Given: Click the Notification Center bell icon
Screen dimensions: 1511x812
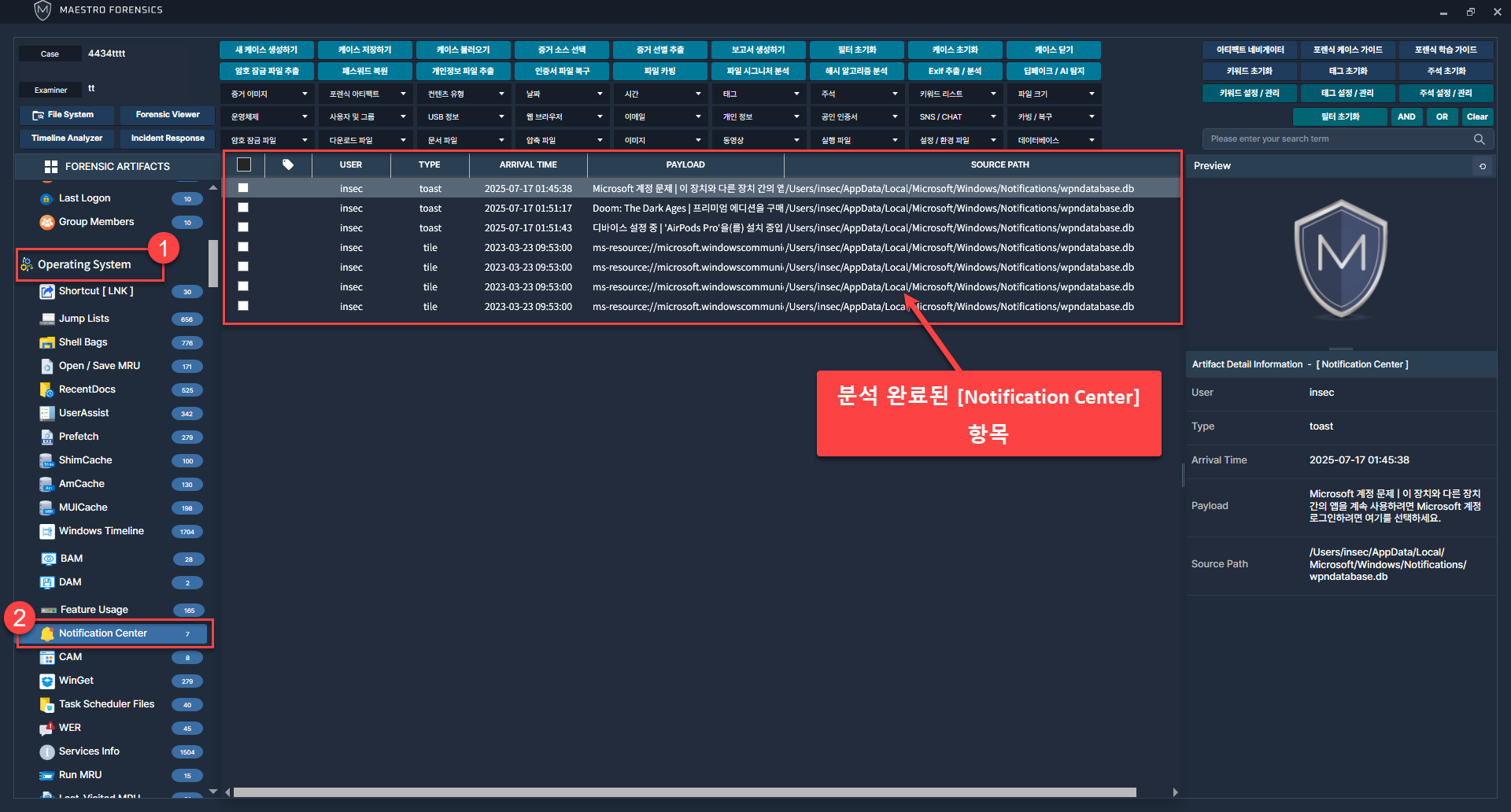Looking at the screenshot, I should point(47,633).
